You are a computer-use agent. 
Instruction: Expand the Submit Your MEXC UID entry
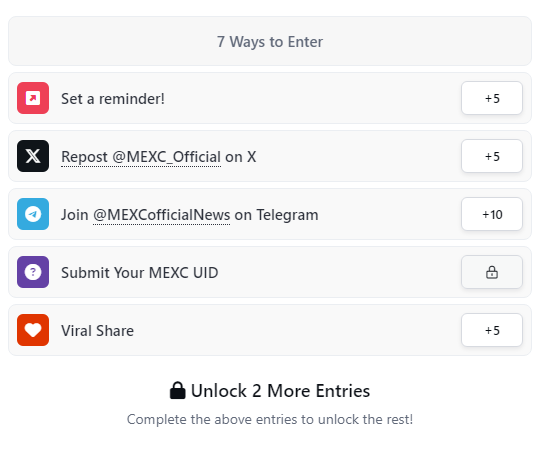pyautogui.click(x=270, y=272)
